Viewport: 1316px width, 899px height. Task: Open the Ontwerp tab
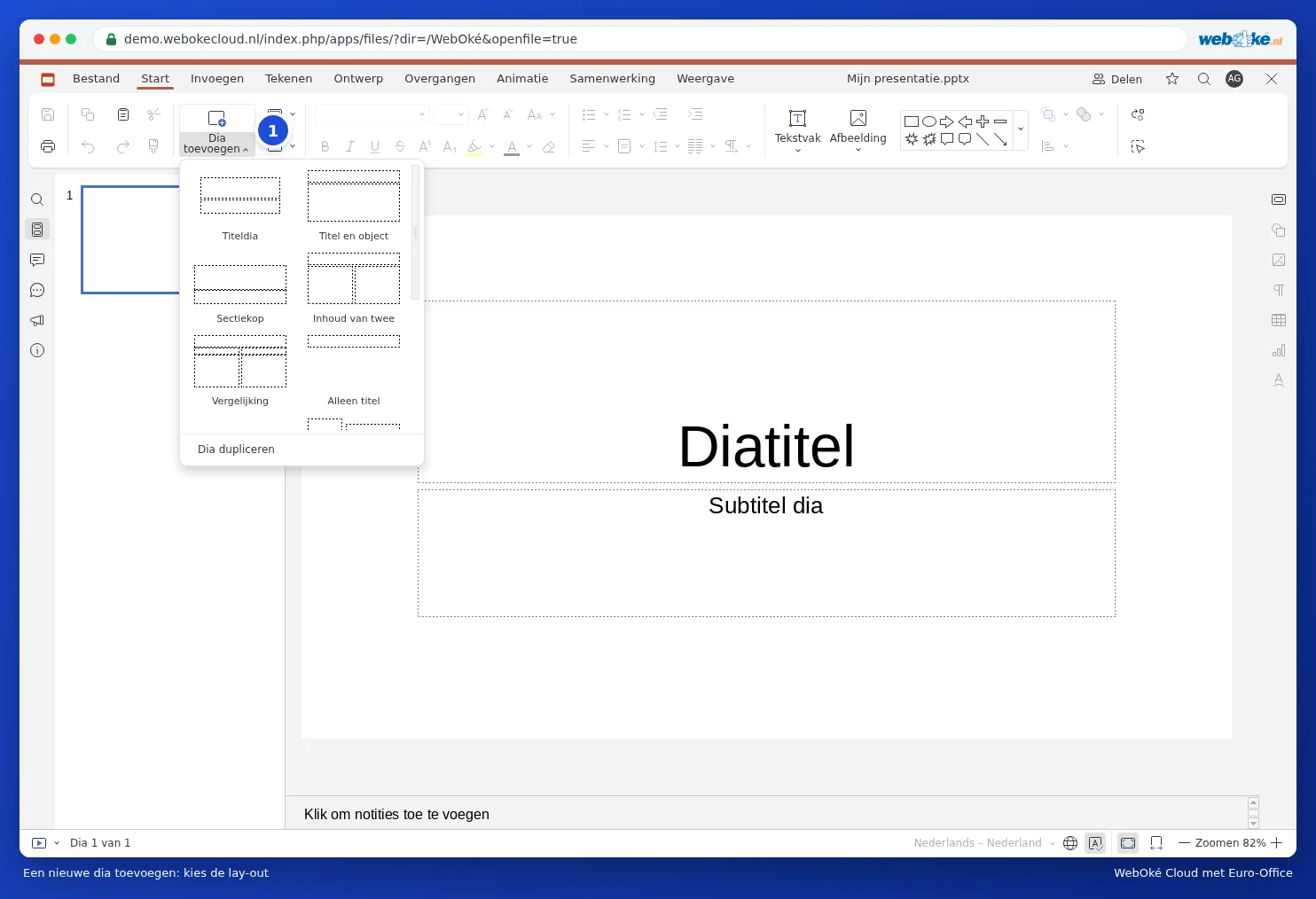[x=358, y=79]
